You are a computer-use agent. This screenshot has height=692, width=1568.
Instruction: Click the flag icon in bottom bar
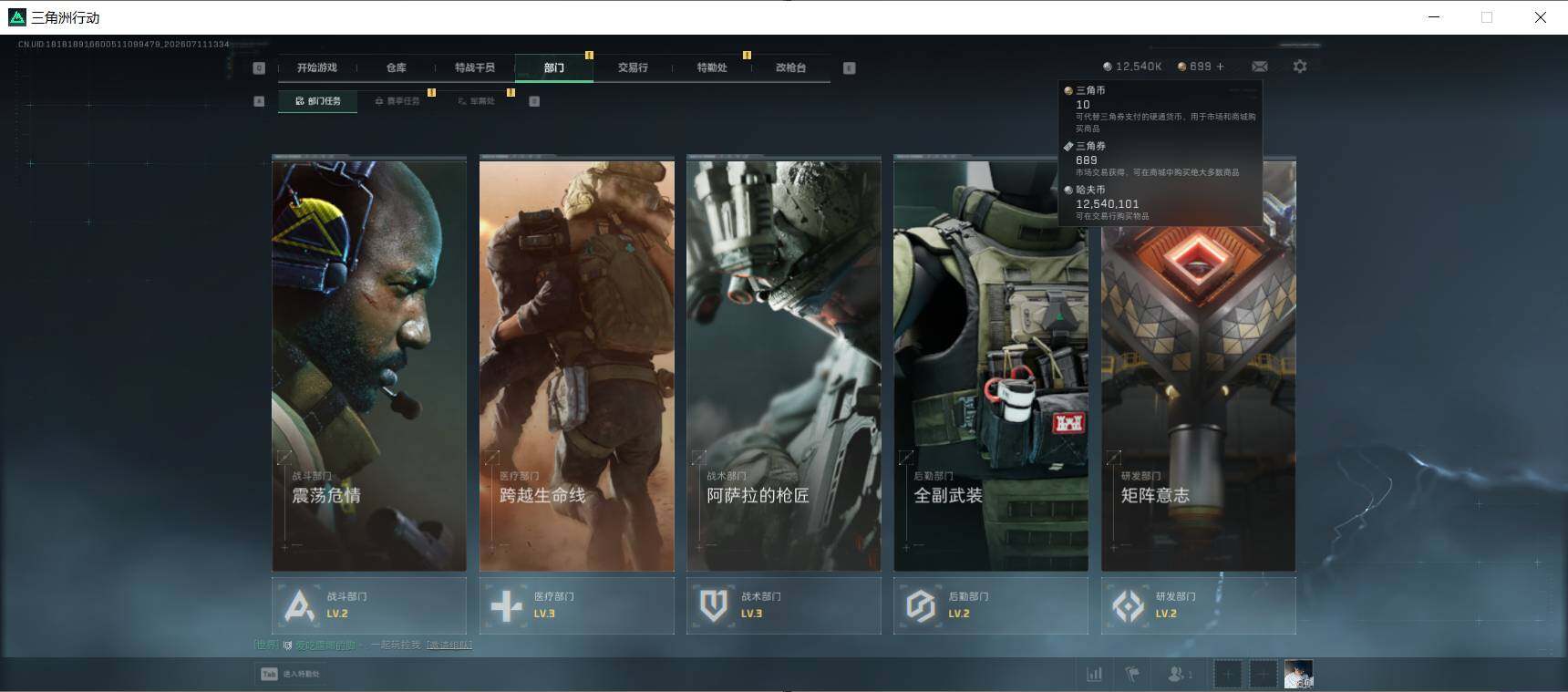[x=1132, y=674]
